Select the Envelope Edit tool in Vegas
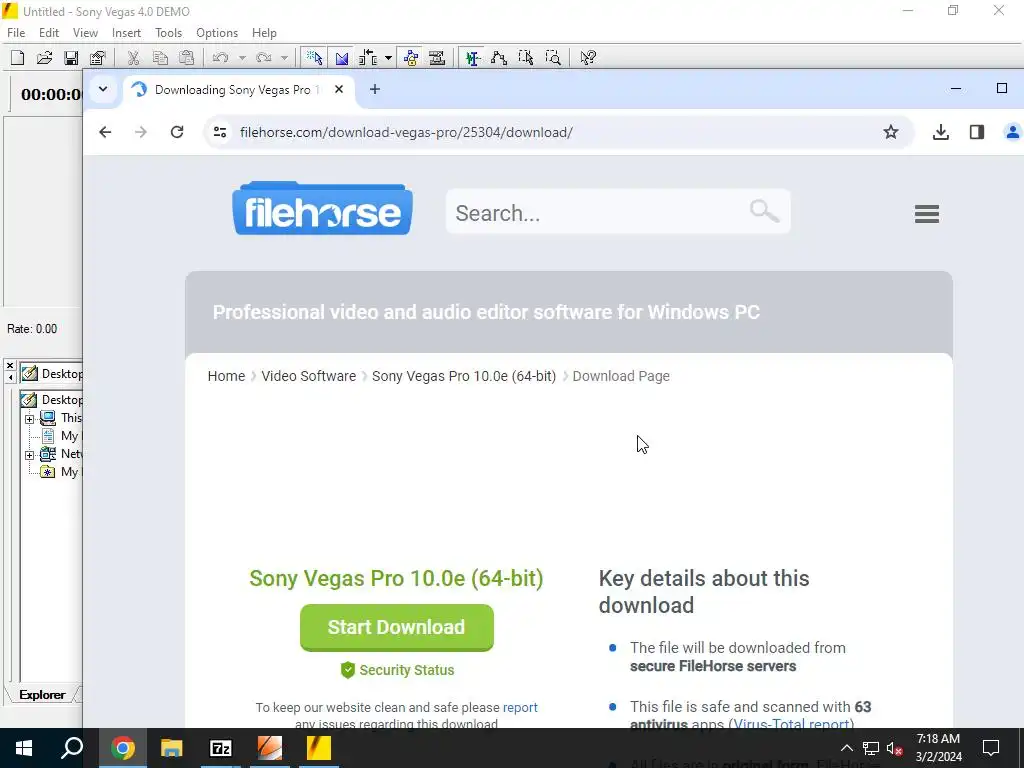Viewport: 1024px width, 768px height. [499, 58]
